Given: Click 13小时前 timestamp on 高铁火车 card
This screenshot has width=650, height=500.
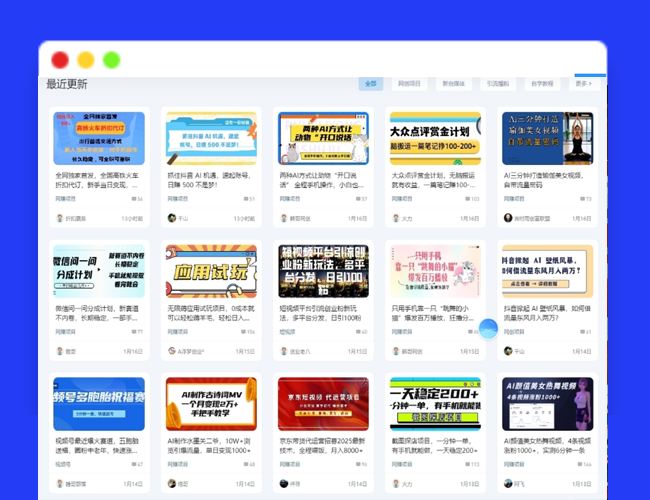Looking at the screenshot, I should (x=132, y=218).
